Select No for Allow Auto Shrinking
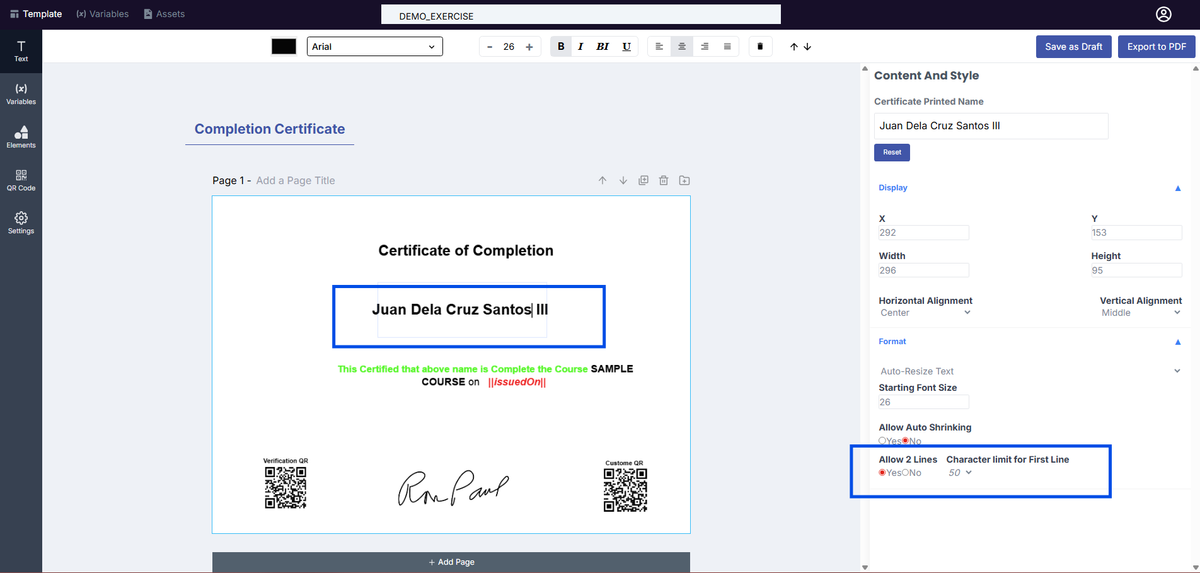1200x573 pixels. tap(906, 441)
